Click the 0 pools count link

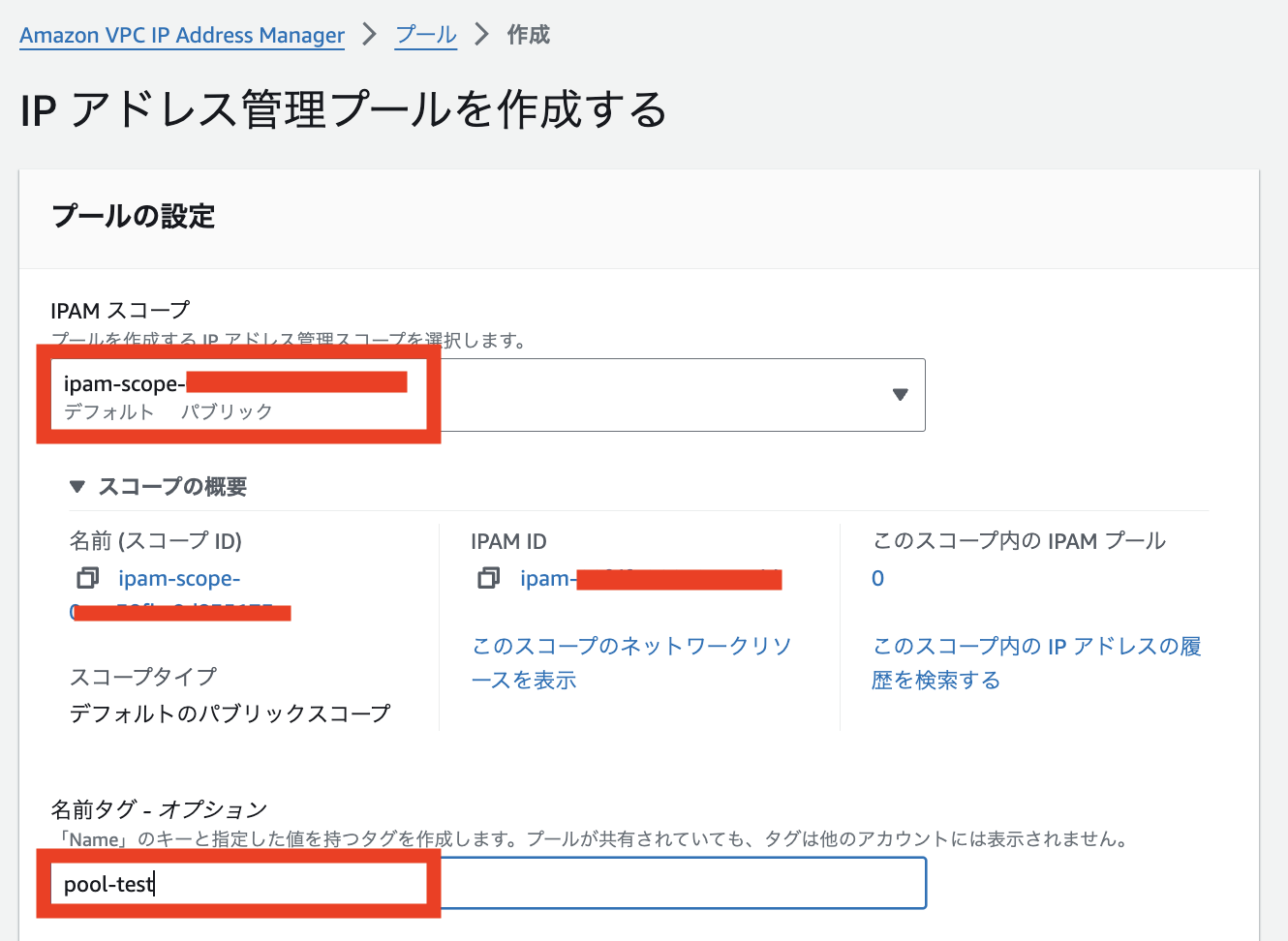(877, 578)
